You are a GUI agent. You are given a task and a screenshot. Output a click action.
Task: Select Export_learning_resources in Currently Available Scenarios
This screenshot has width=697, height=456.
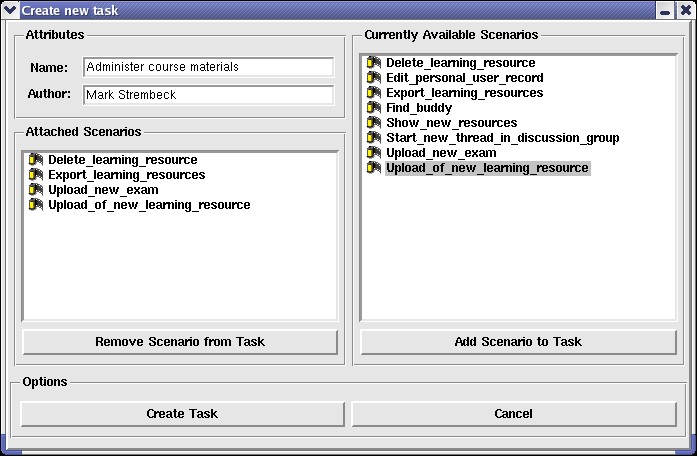pyautogui.click(x=465, y=93)
